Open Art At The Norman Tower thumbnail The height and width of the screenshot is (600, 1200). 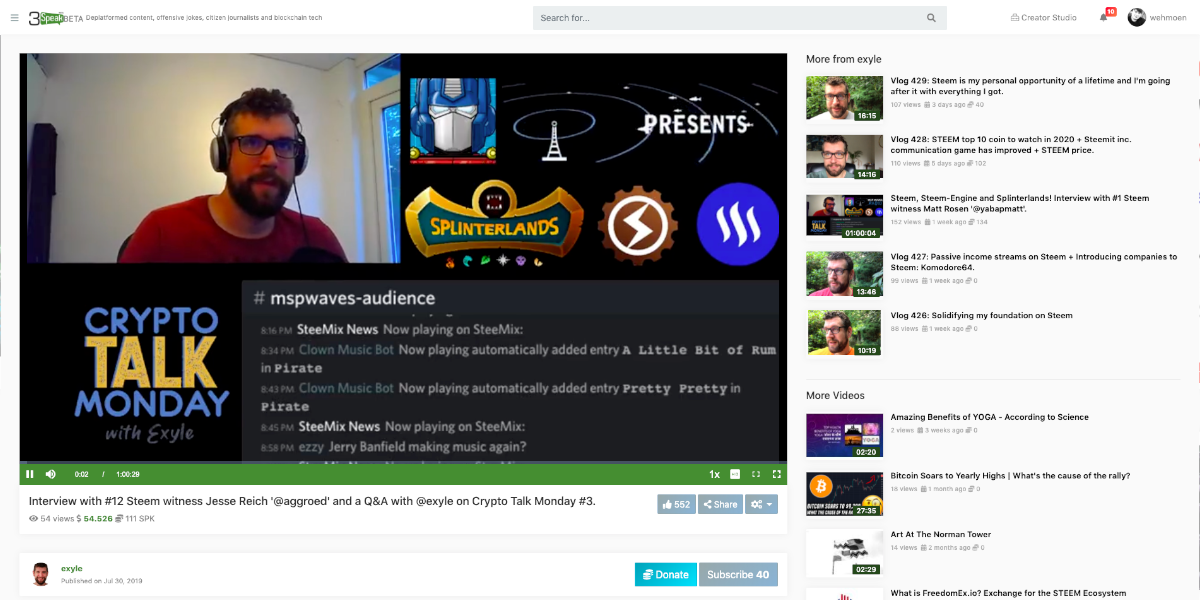point(844,553)
